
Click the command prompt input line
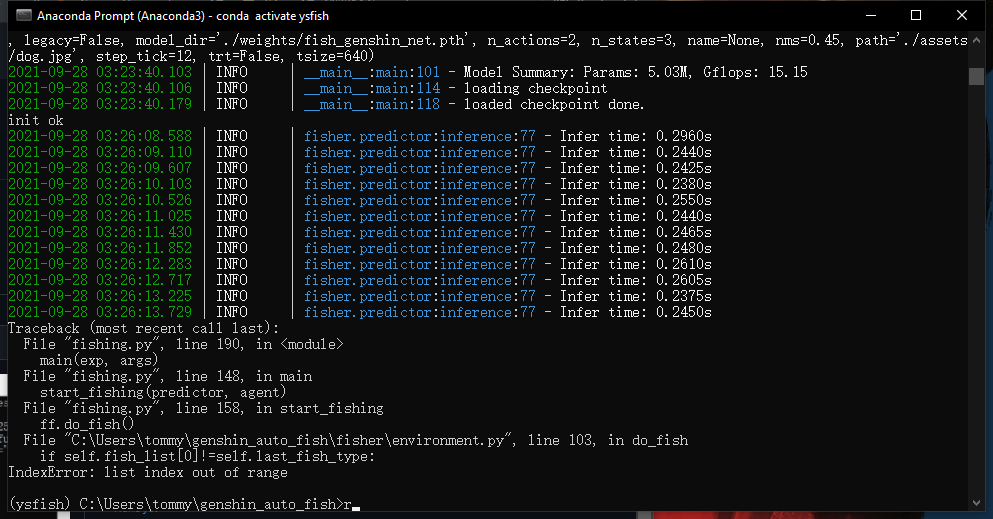184,504
